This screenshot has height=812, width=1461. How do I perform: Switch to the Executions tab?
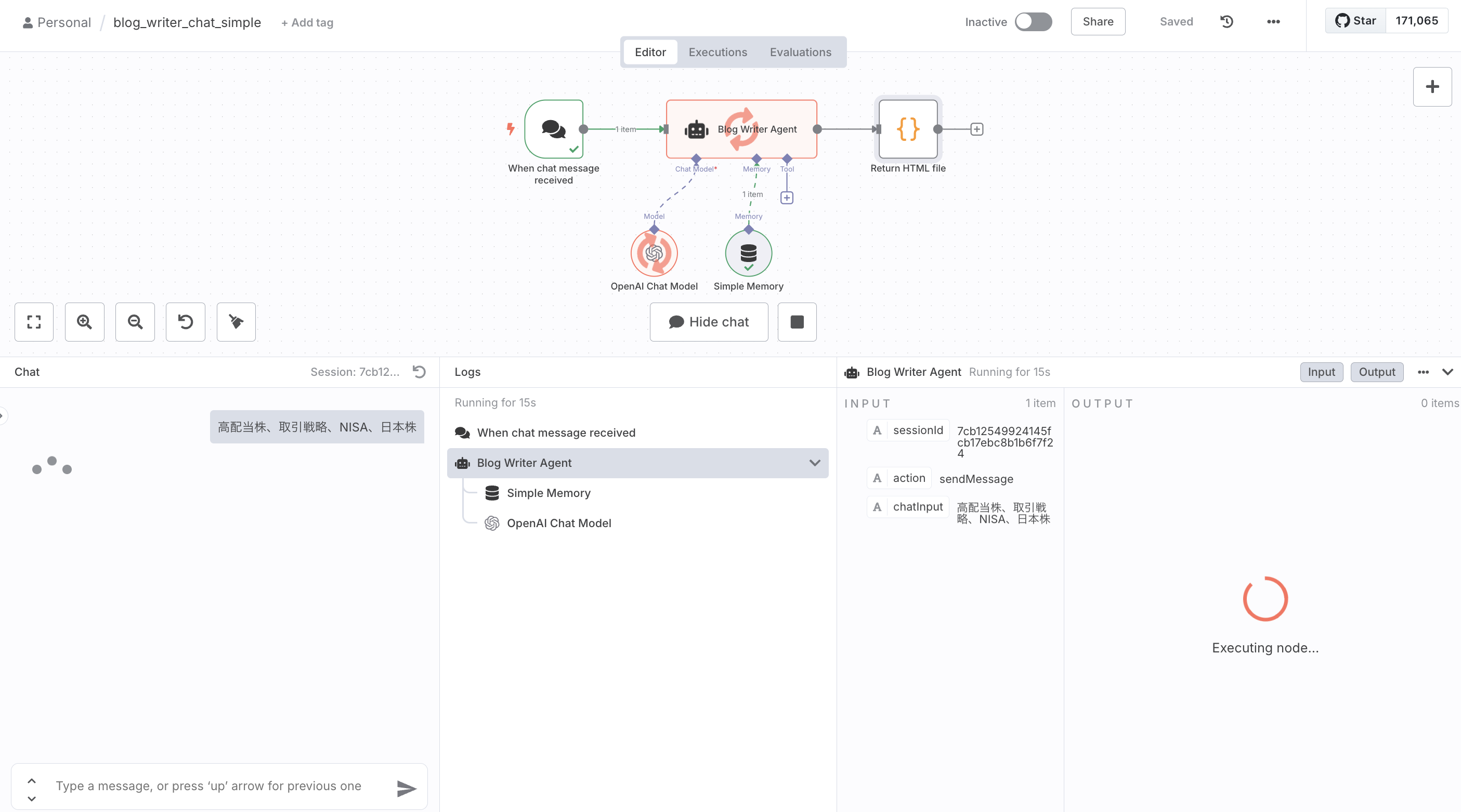[718, 52]
